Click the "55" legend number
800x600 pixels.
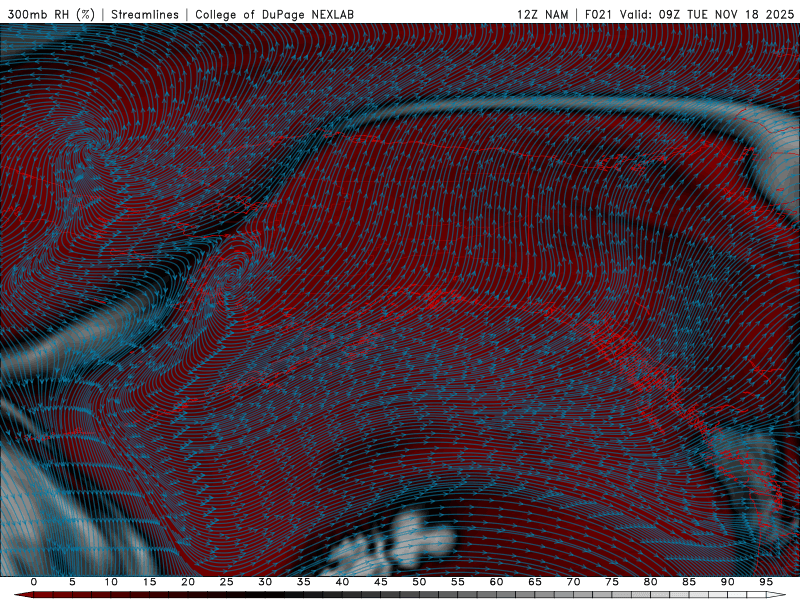[458, 582]
